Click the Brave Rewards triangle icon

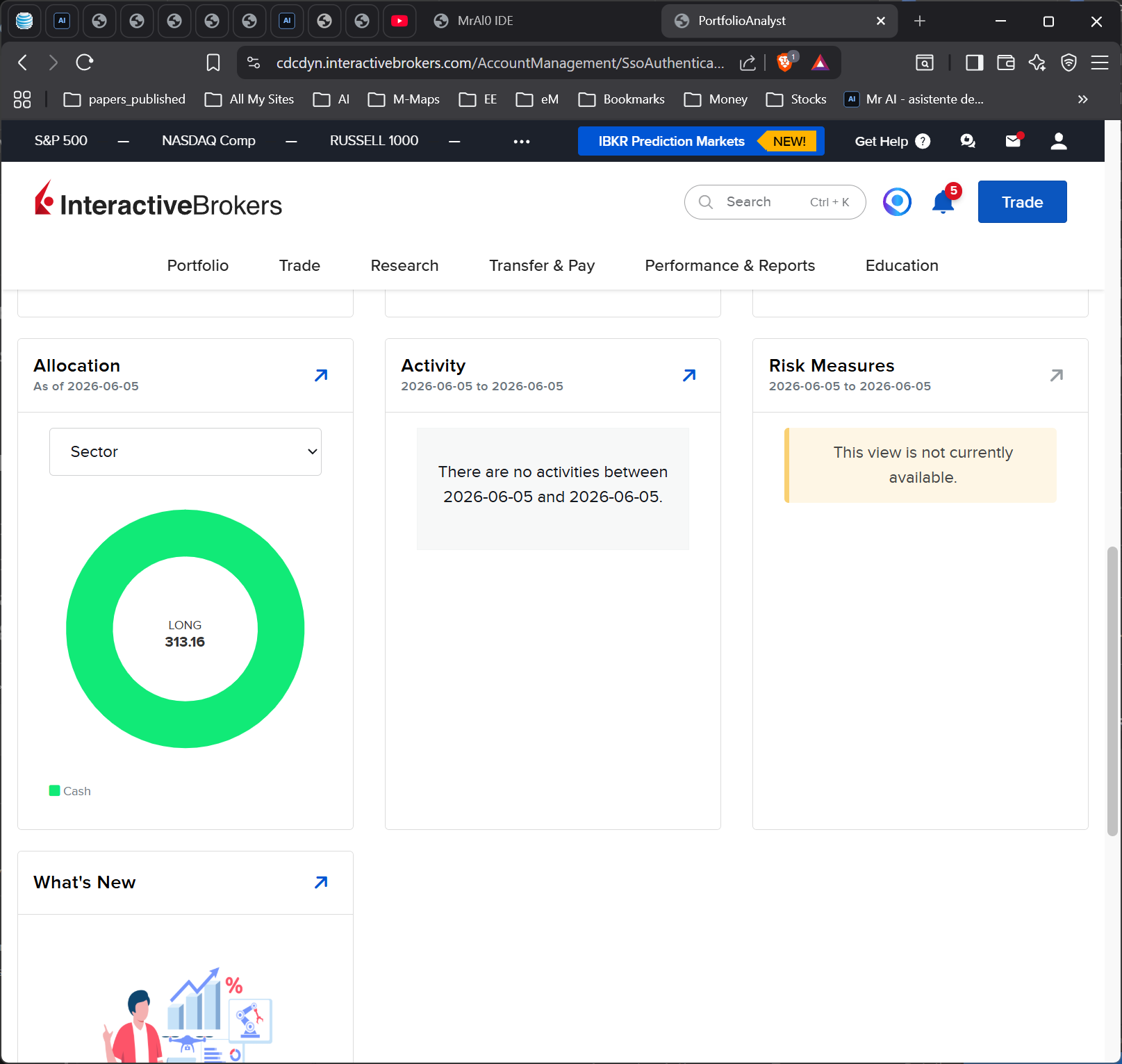coord(820,63)
